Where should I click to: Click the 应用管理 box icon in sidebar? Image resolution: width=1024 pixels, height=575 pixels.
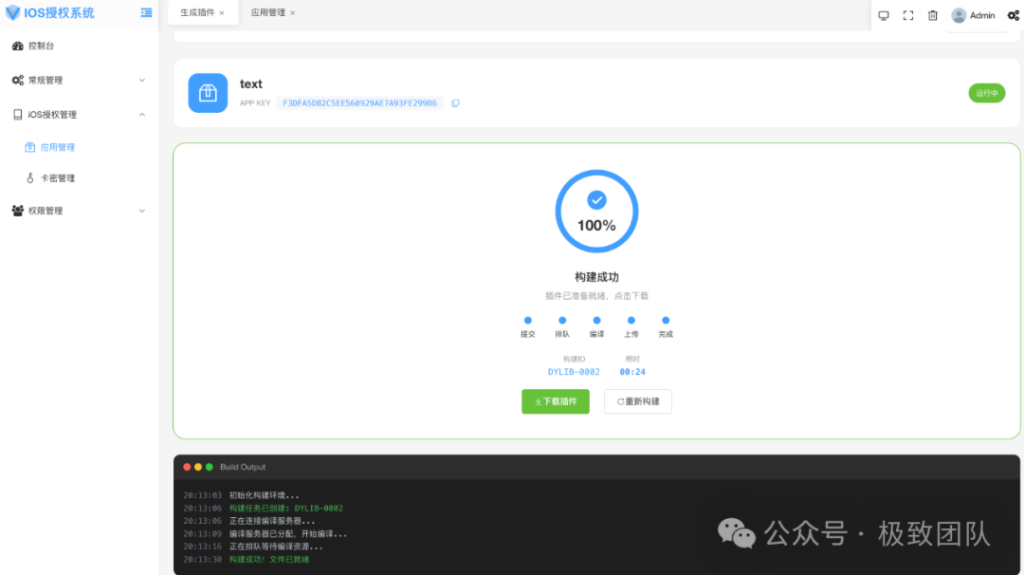pyautogui.click(x=30, y=148)
